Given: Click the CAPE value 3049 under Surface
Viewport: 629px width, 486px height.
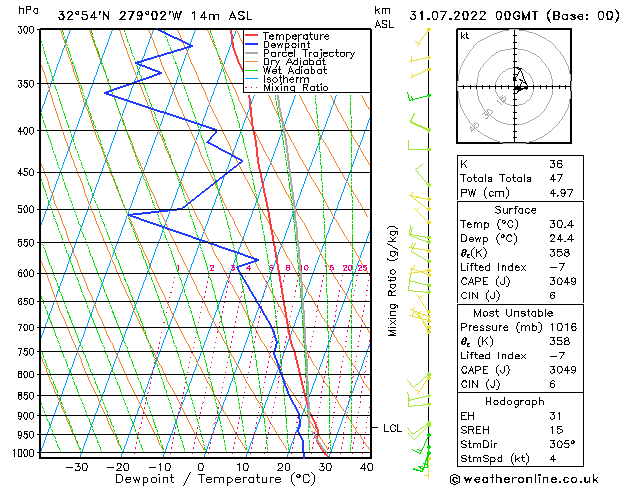Looking at the screenshot, I should tap(563, 281).
